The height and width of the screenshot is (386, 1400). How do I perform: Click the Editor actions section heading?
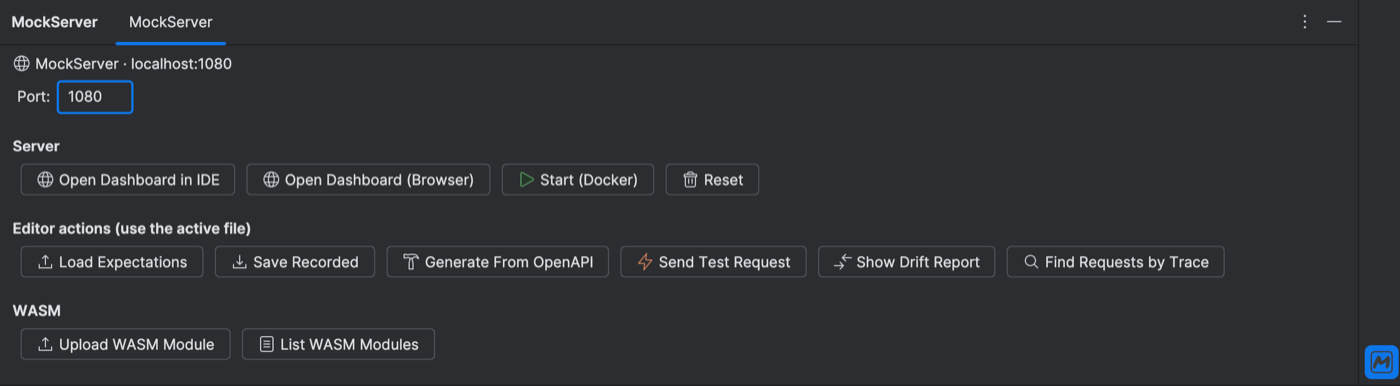click(131, 228)
